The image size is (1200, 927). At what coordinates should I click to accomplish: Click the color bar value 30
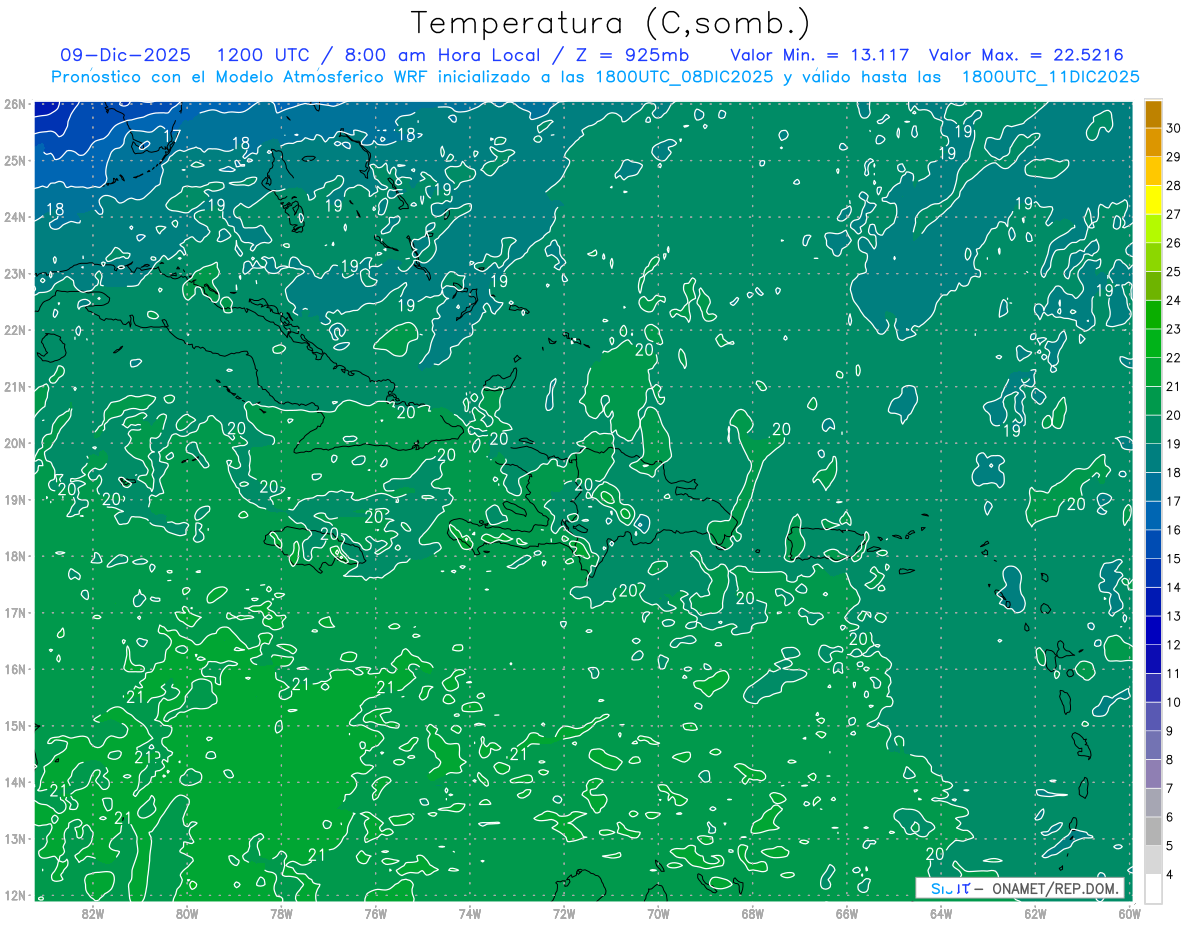point(1173,128)
